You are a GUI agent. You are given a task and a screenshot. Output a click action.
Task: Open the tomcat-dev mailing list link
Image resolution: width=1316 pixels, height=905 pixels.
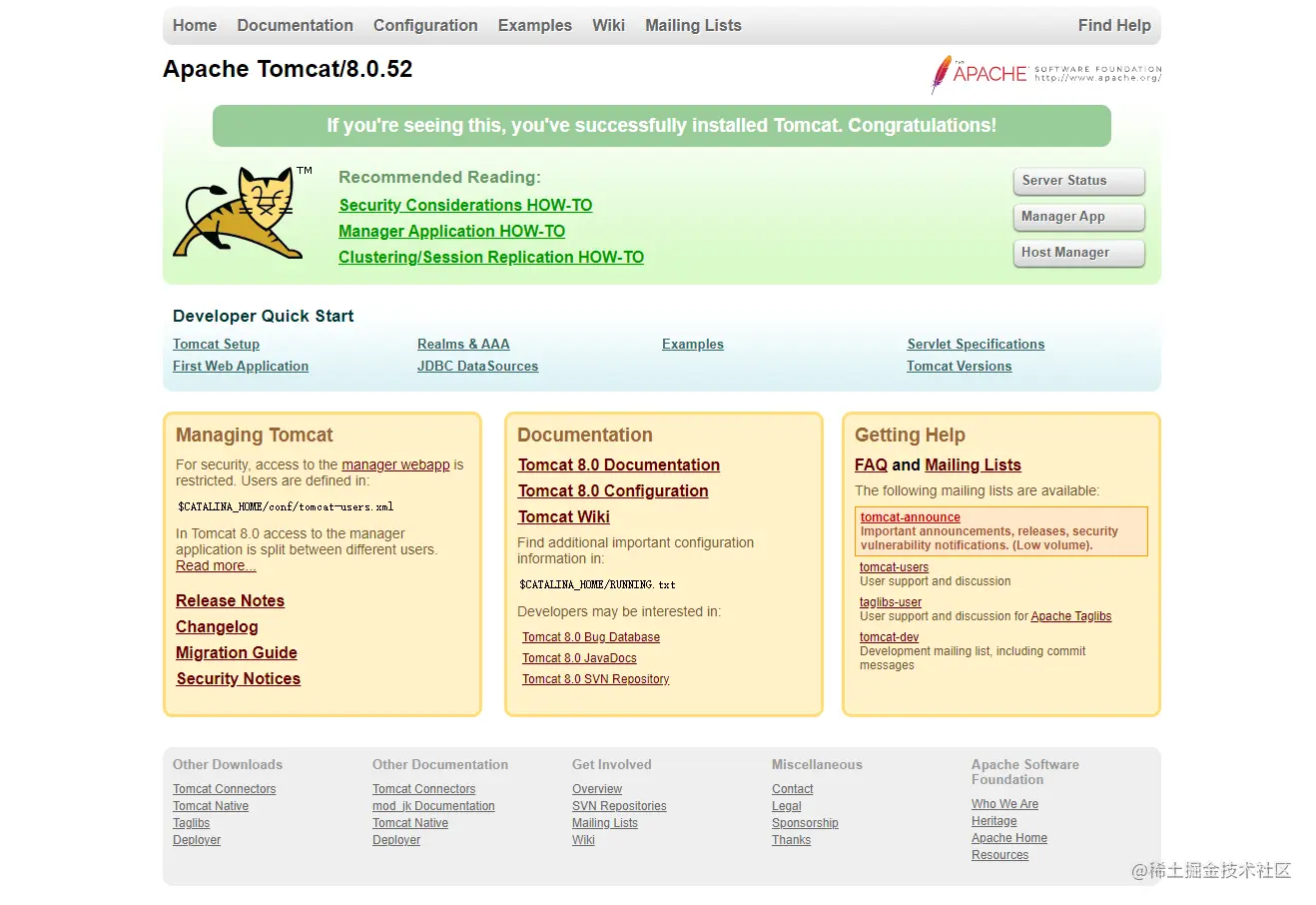[x=889, y=637]
